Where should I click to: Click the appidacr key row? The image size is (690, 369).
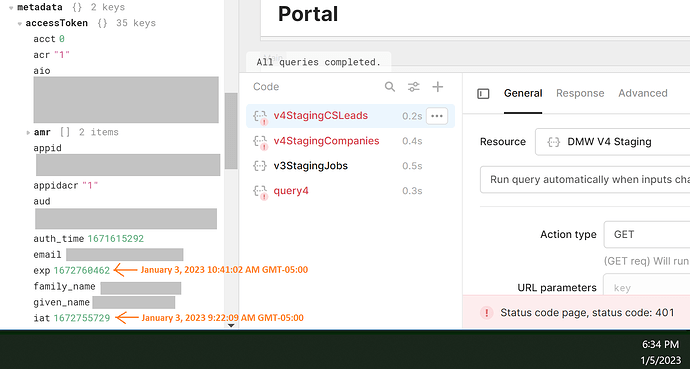tap(66, 186)
